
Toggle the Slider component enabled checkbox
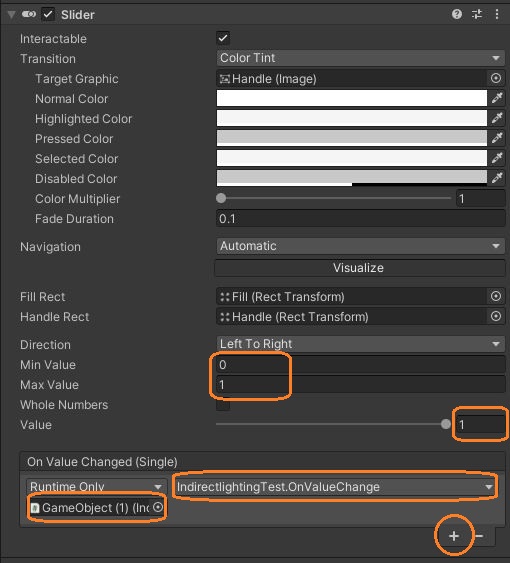click(48, 15)
